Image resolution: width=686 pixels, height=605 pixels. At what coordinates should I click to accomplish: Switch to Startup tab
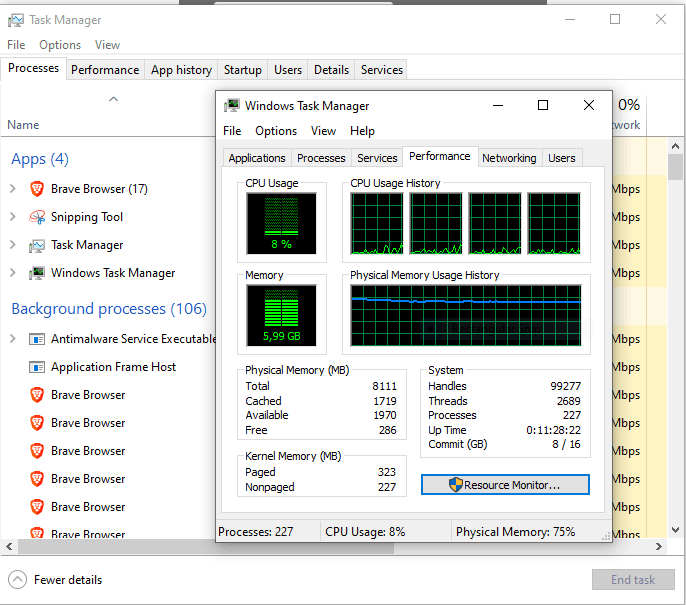pyautogui.click(x=243, y=70)
